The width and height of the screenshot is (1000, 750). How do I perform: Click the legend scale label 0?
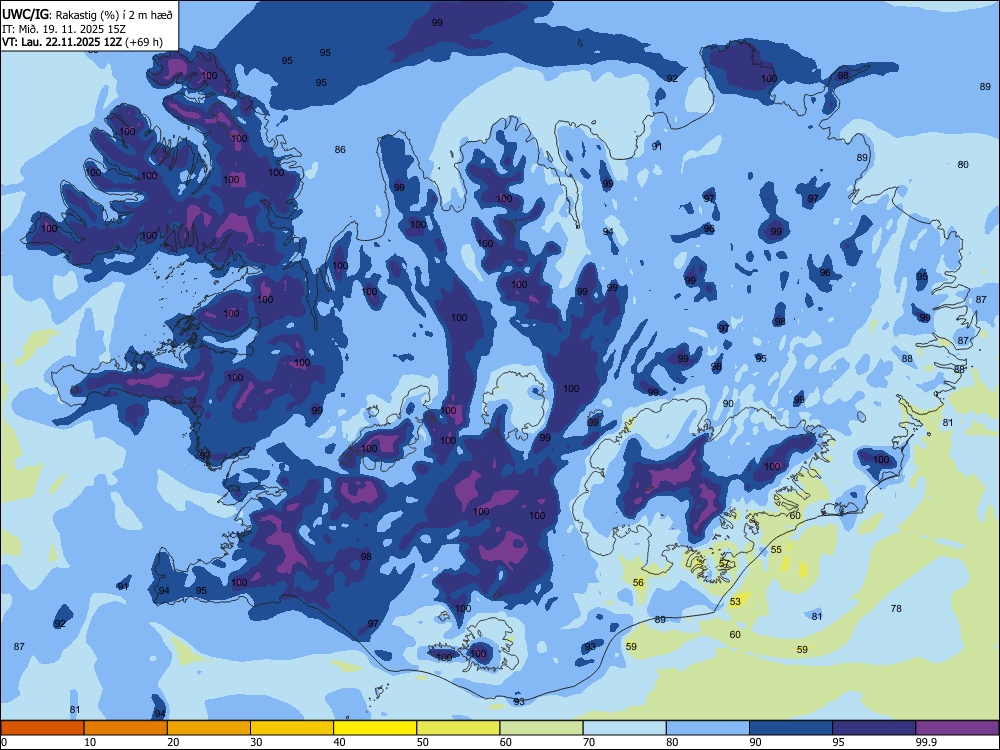coord(4,742)
